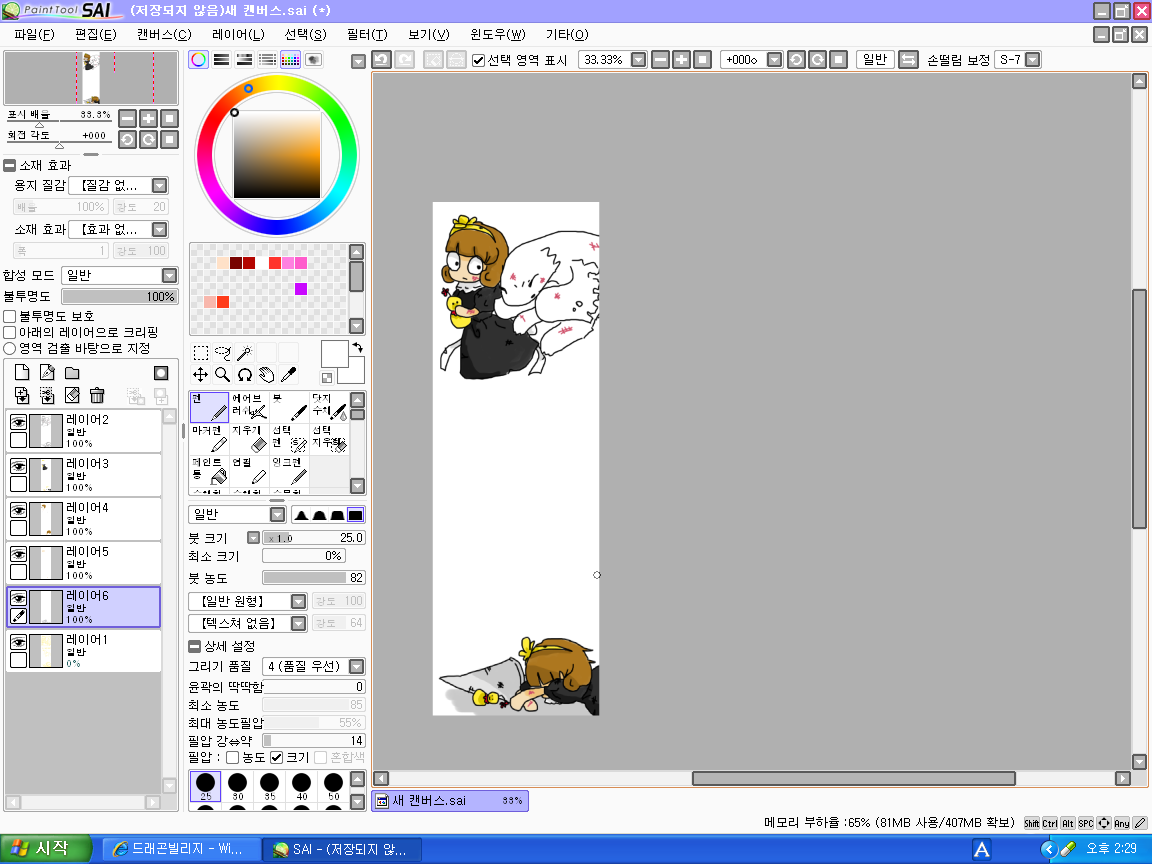The height and width of the screenshot is (864, 1152).
Task: Select the 새 캔버스.sai document tab
Action: click(450, 801)
